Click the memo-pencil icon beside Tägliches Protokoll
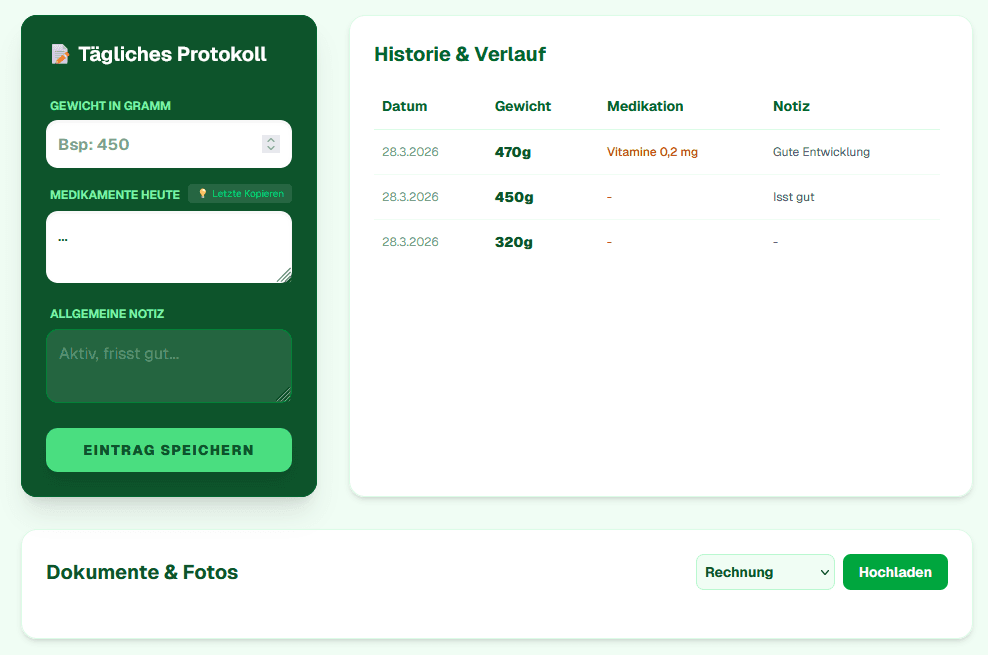The image size is (988, 655). click(x=60, y=54)
